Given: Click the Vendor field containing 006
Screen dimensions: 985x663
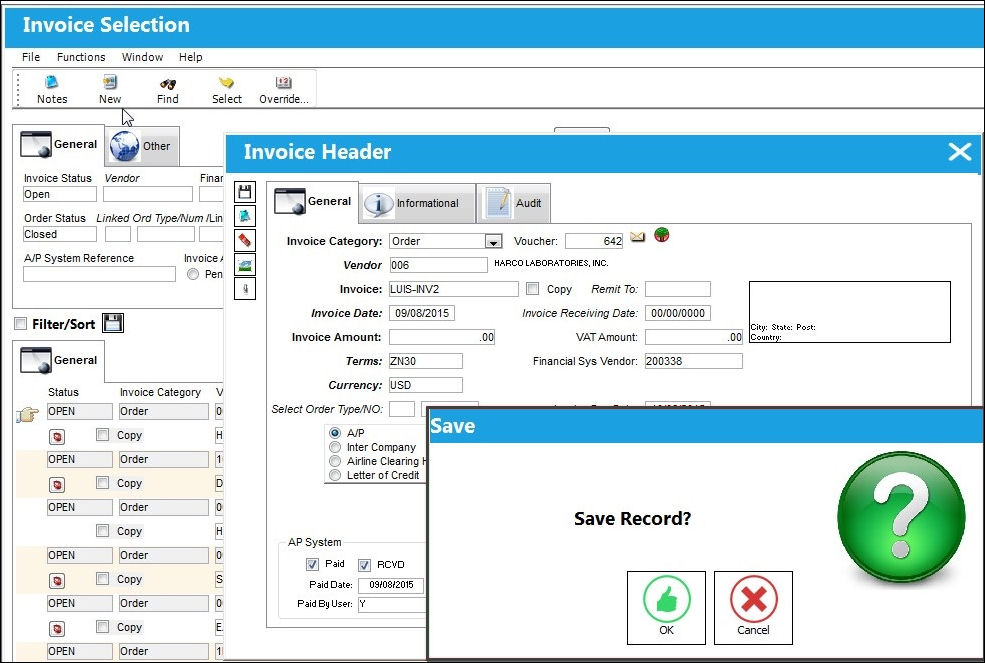Looking at the screenshot, I should (x=438, y=265).
